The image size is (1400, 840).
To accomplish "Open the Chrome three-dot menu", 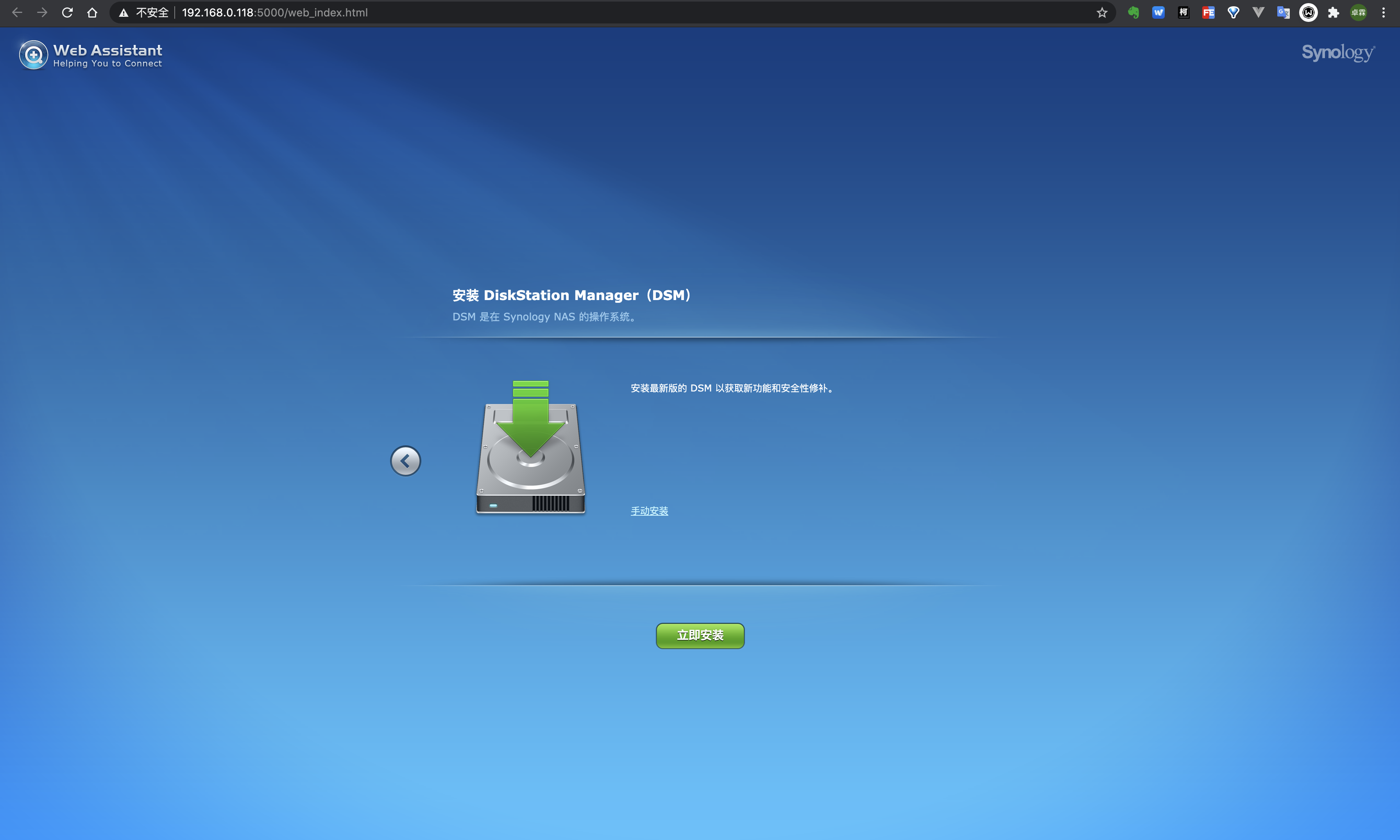I will pos(1384,13).
